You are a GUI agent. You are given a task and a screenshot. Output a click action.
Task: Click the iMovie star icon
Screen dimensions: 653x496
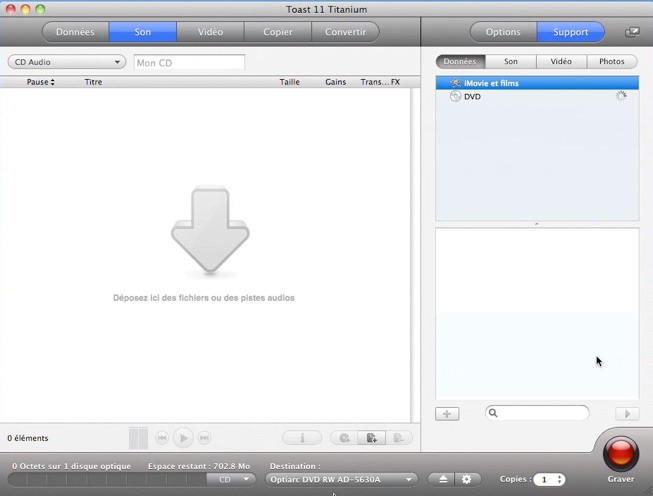coord(455,83)
